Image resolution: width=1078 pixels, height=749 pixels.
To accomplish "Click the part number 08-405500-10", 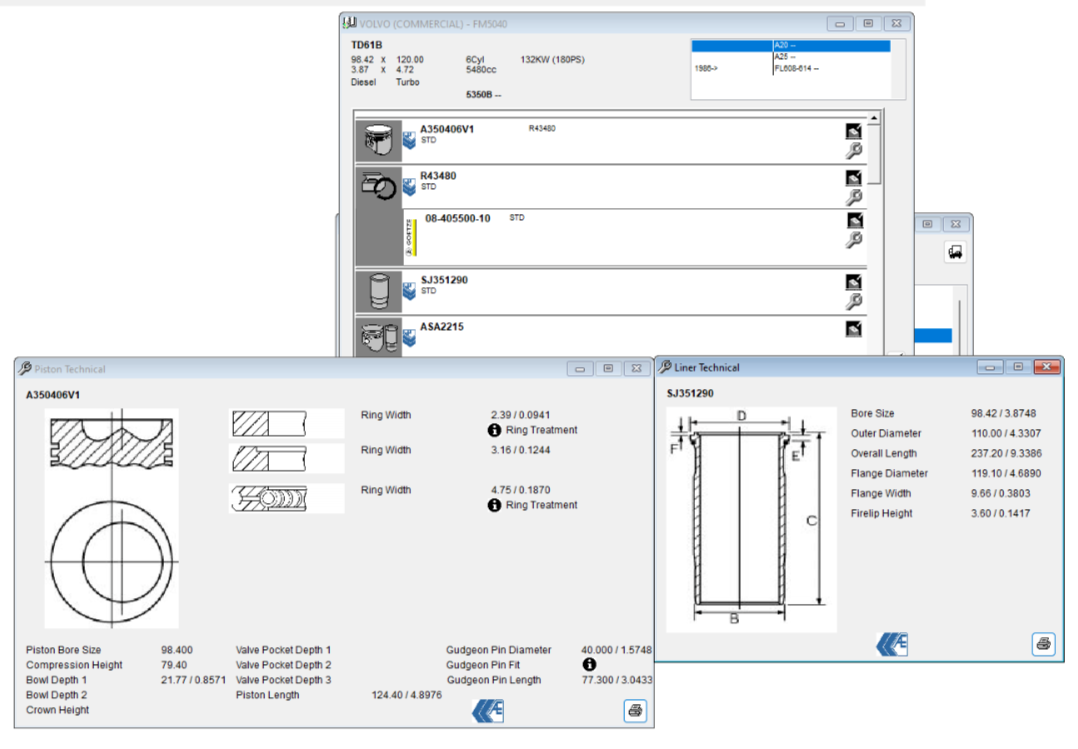I will tap(458, 219).
